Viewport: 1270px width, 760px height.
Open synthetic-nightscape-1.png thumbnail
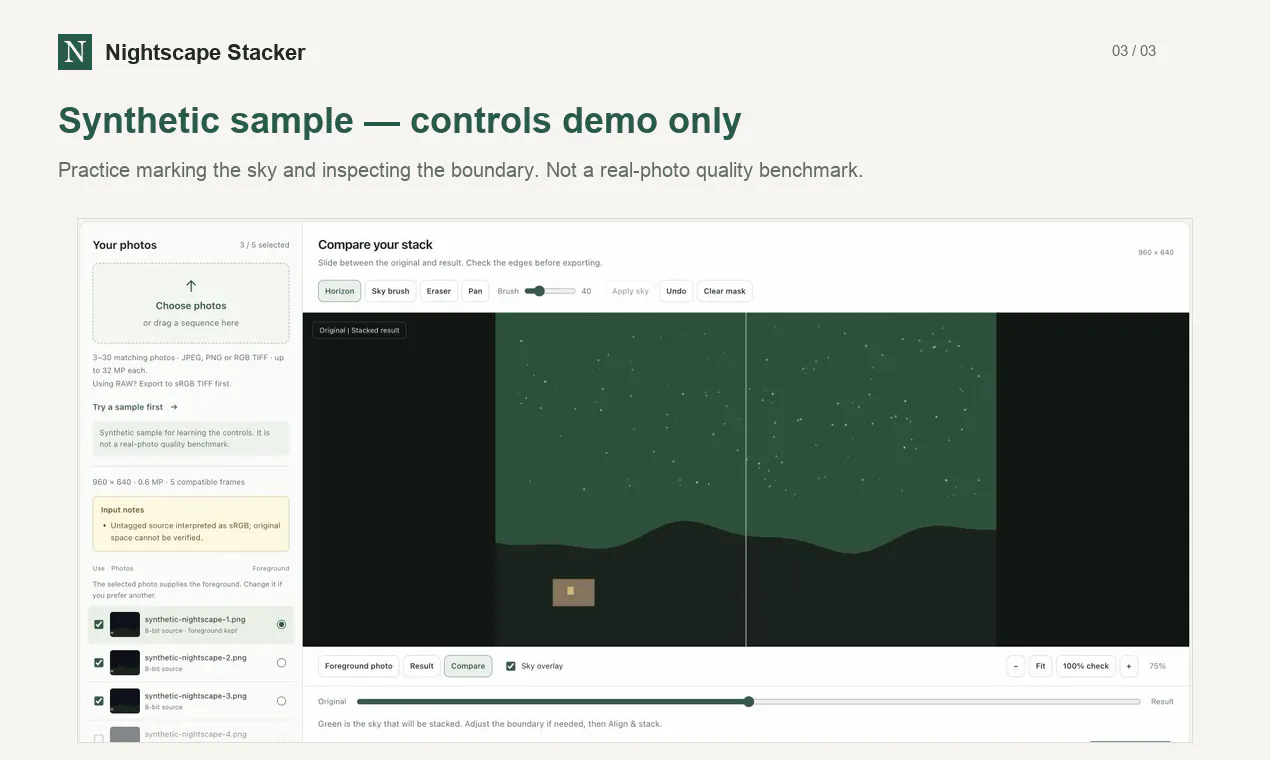[125, 625]
